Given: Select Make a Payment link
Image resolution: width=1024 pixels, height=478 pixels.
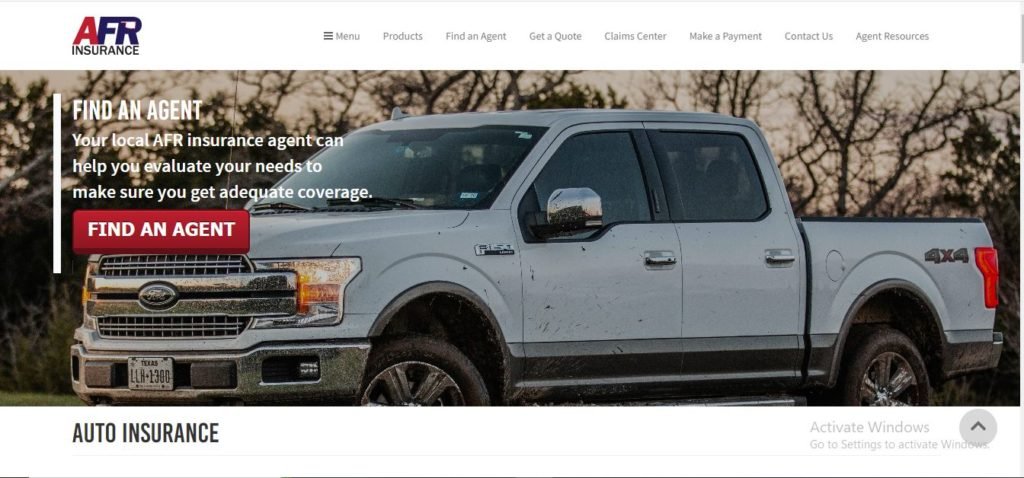Looking at the screenshot, I should tap(726, 36).
